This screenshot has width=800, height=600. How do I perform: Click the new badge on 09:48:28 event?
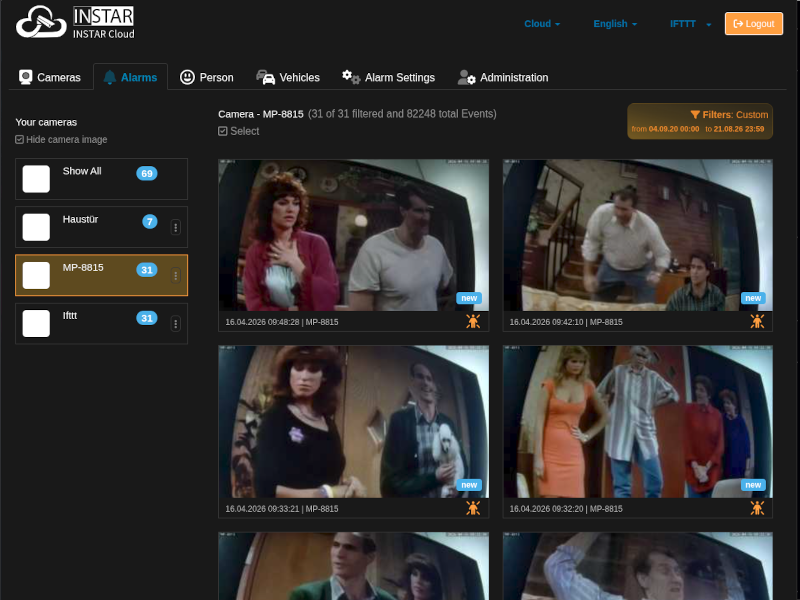[x=469, y=298]
